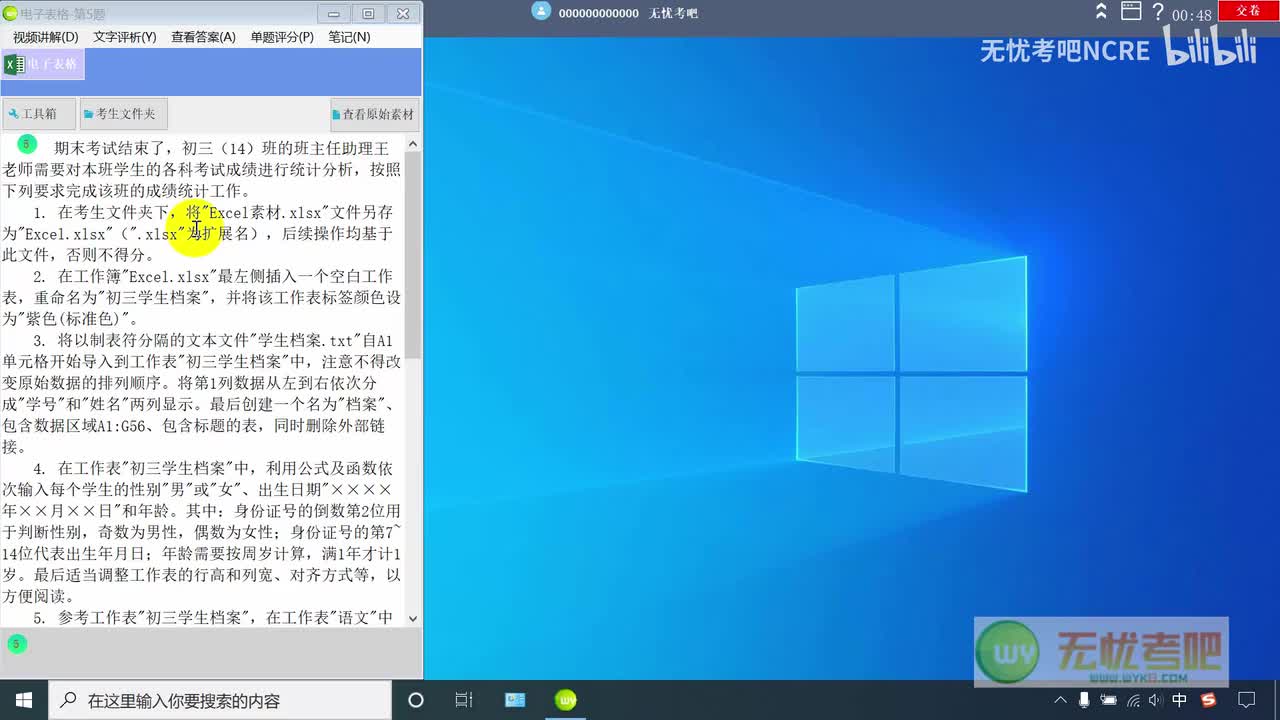Toggle the 中 input language indicator
Viewport: 1280px width, 720px height.
point(1180,700)
